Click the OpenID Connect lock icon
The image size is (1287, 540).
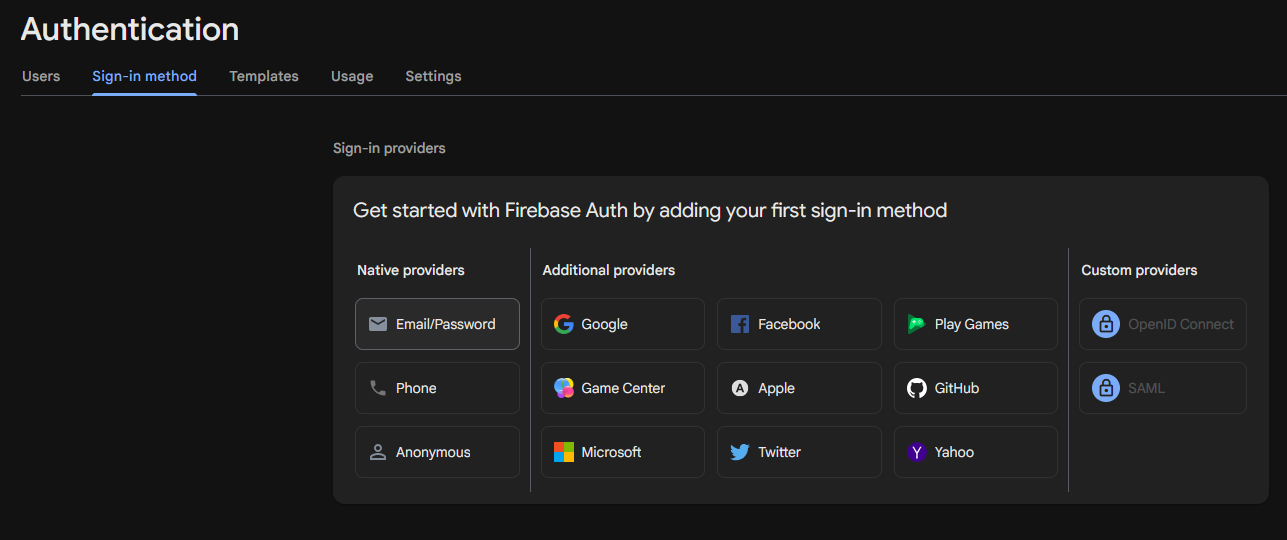point(1105,324)
